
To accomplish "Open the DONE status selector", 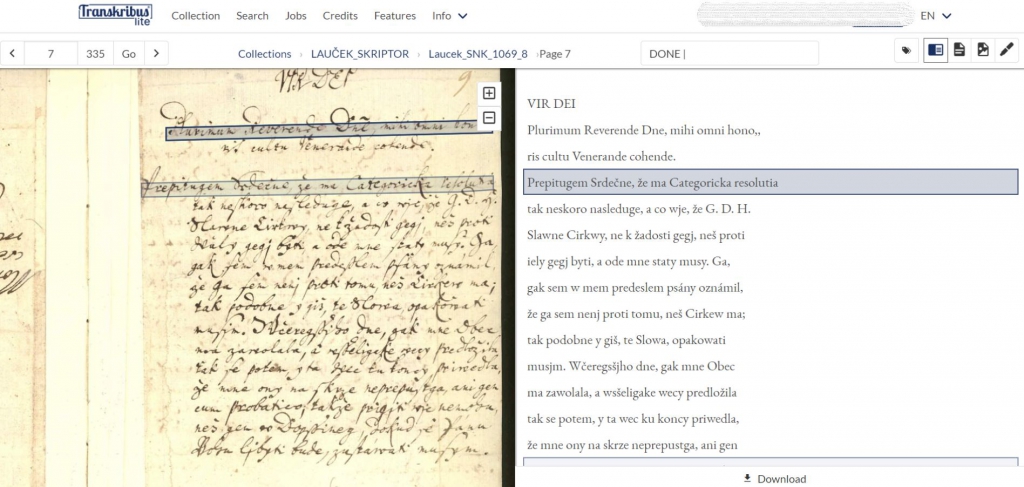I will tap(728, 54).
